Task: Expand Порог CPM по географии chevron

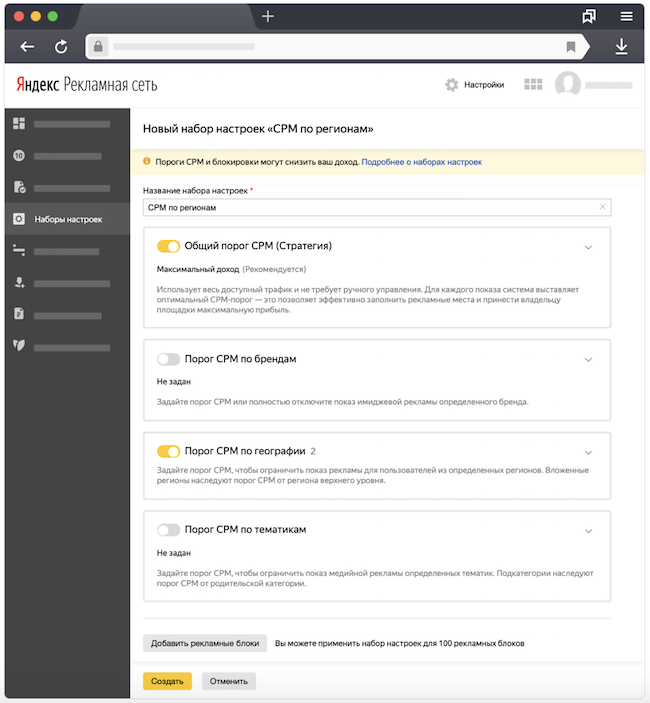Action: 588,453
